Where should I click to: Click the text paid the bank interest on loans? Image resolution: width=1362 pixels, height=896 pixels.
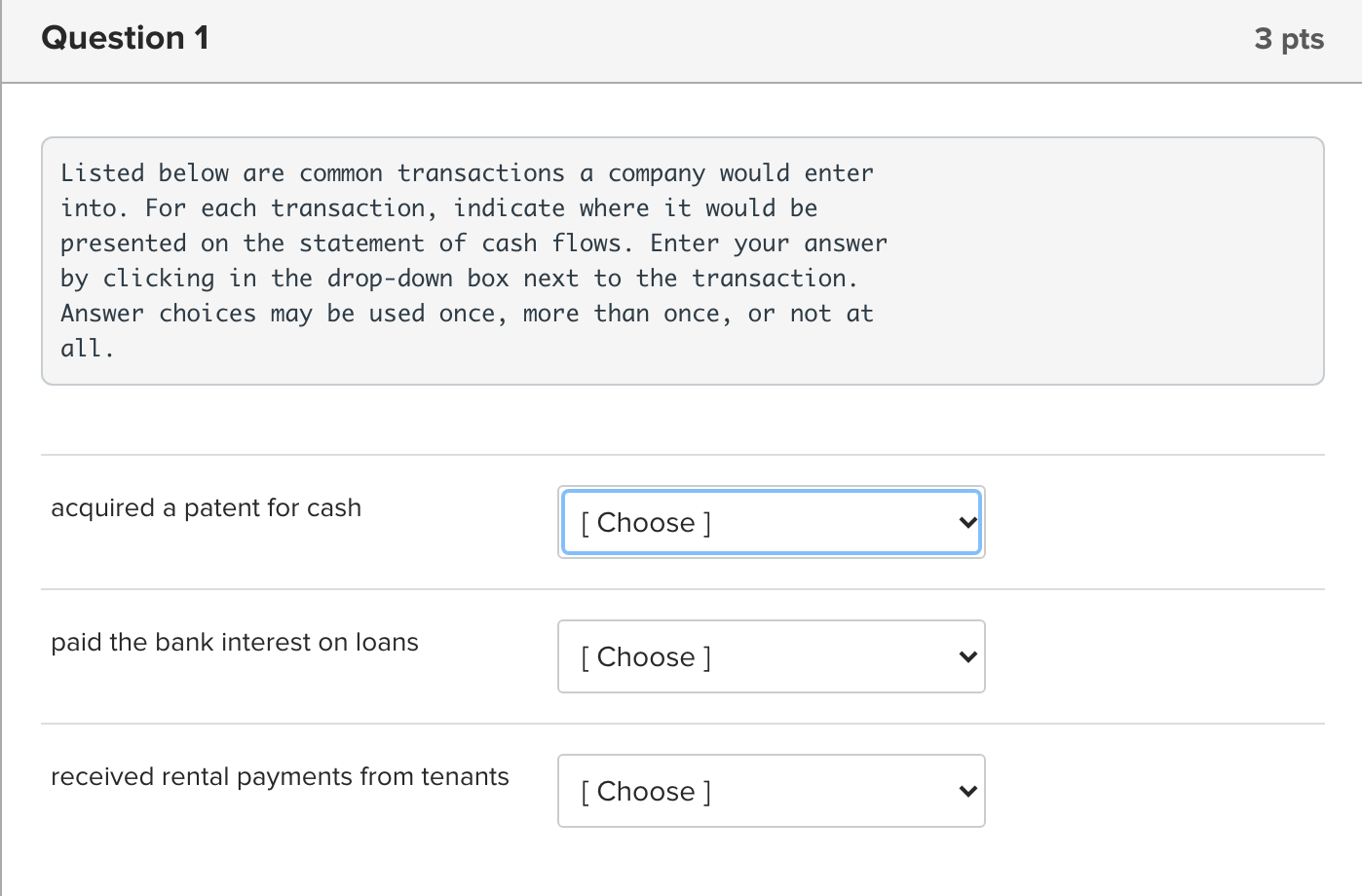(235, 642)
